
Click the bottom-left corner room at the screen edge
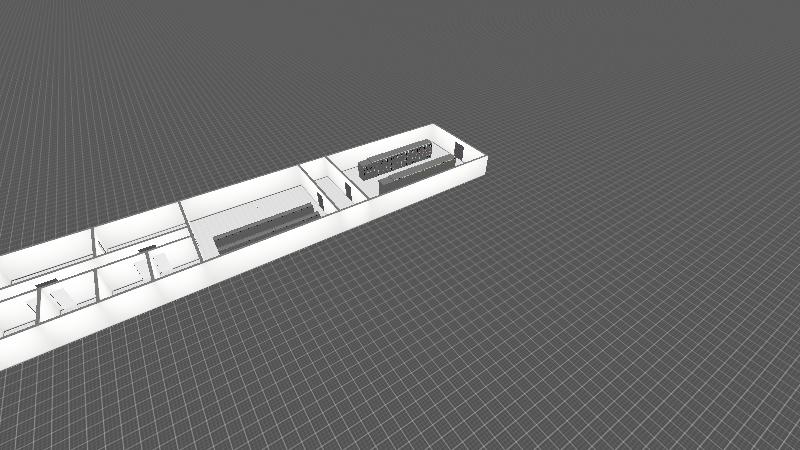(15, 318)
